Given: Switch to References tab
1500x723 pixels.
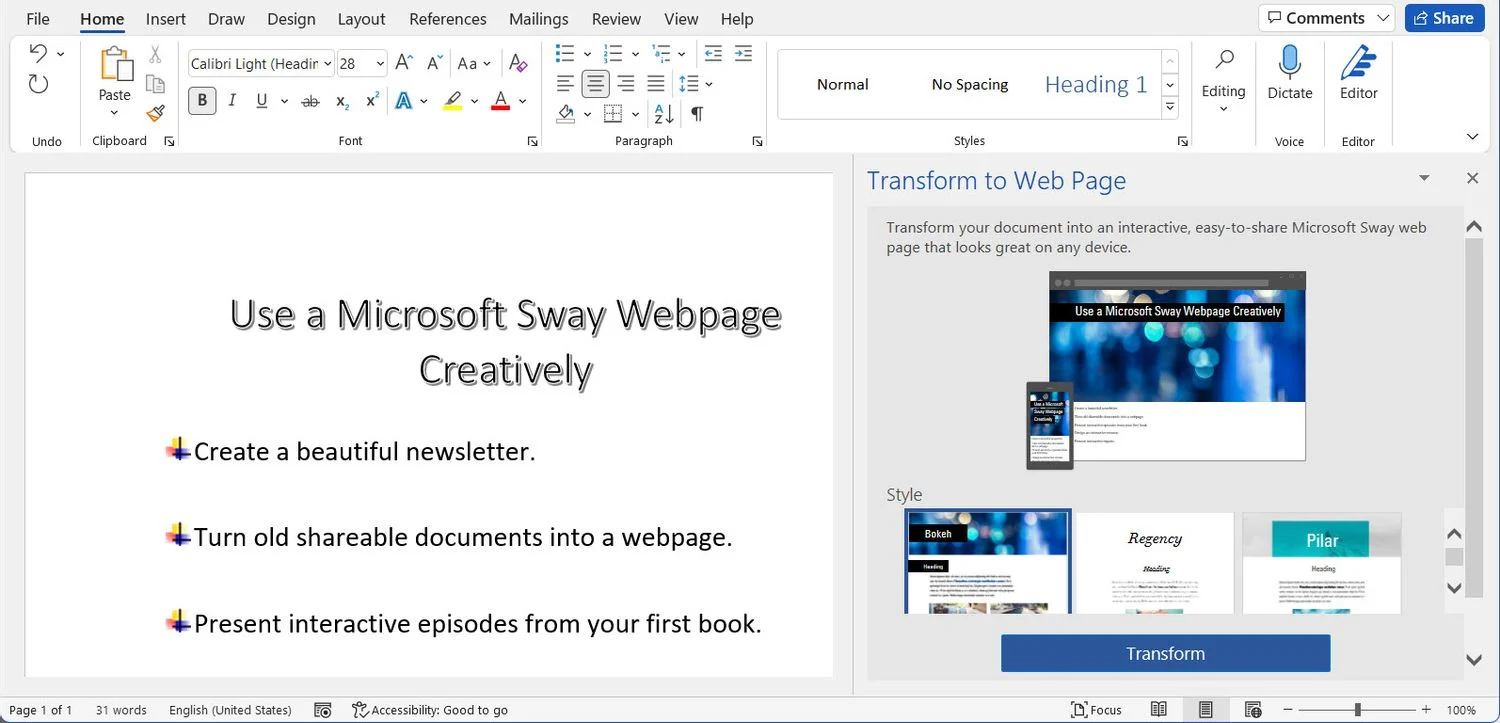Looking at the screenshot, I should [x=449, y=19].
